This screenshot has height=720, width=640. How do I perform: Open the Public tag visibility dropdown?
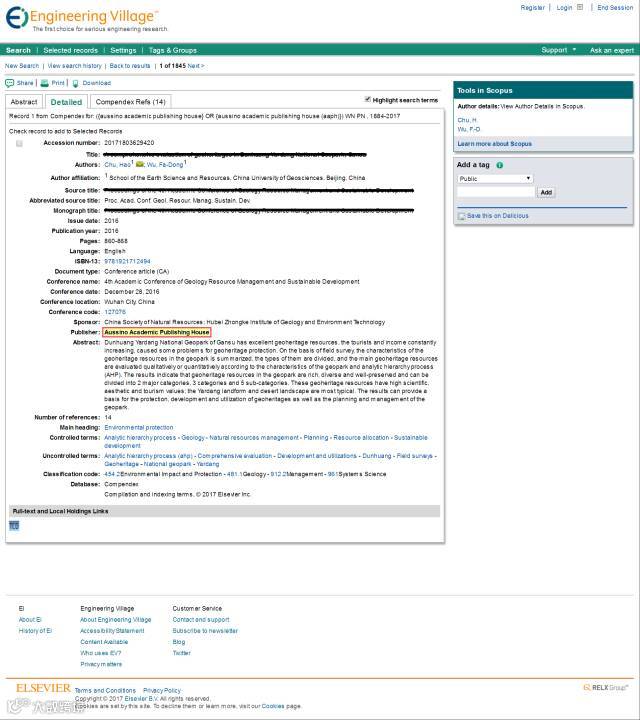pyautogui.click(x=495, y=178)
